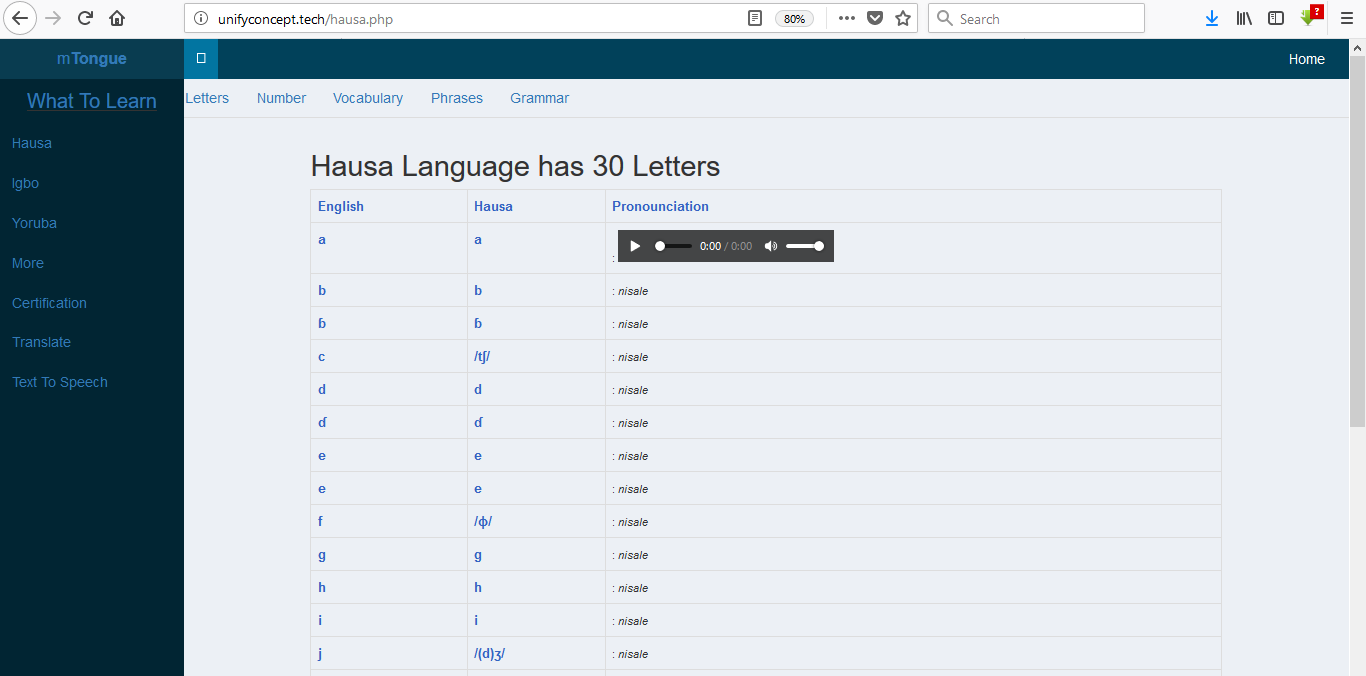Open page actions three-dots menu
1366x676 pixels.
pos(846,18)
